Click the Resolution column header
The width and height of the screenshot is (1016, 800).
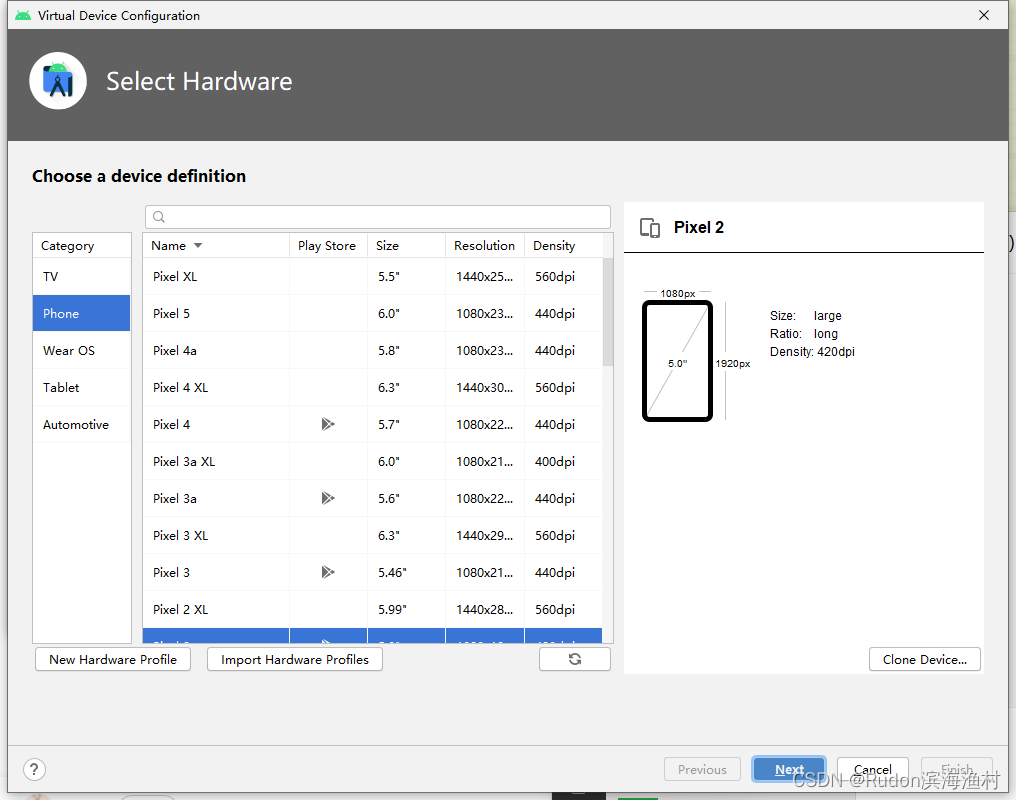485,246
